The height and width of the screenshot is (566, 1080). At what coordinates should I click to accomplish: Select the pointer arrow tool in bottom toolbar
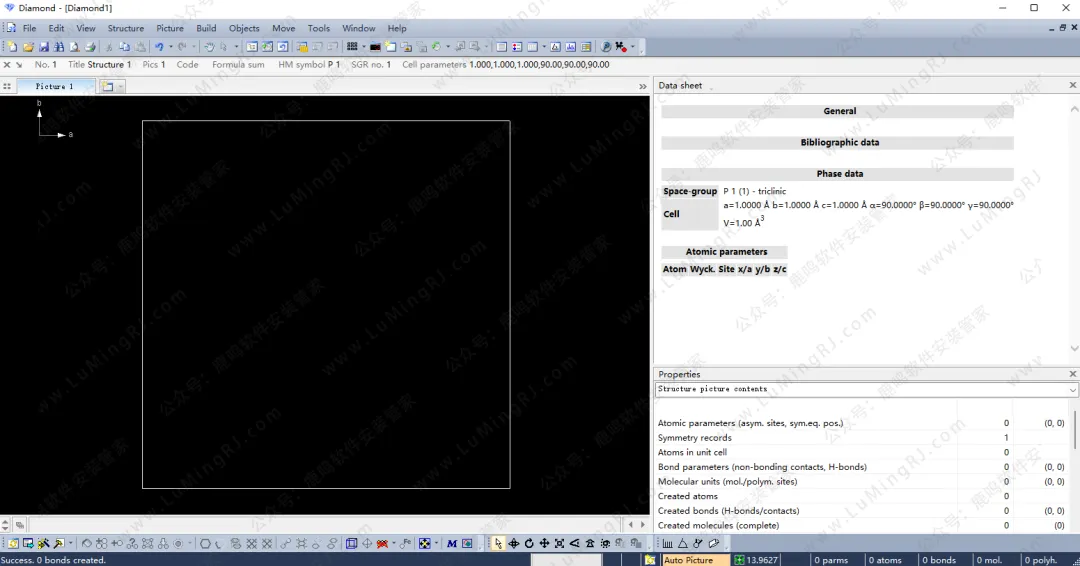(498, 544)
